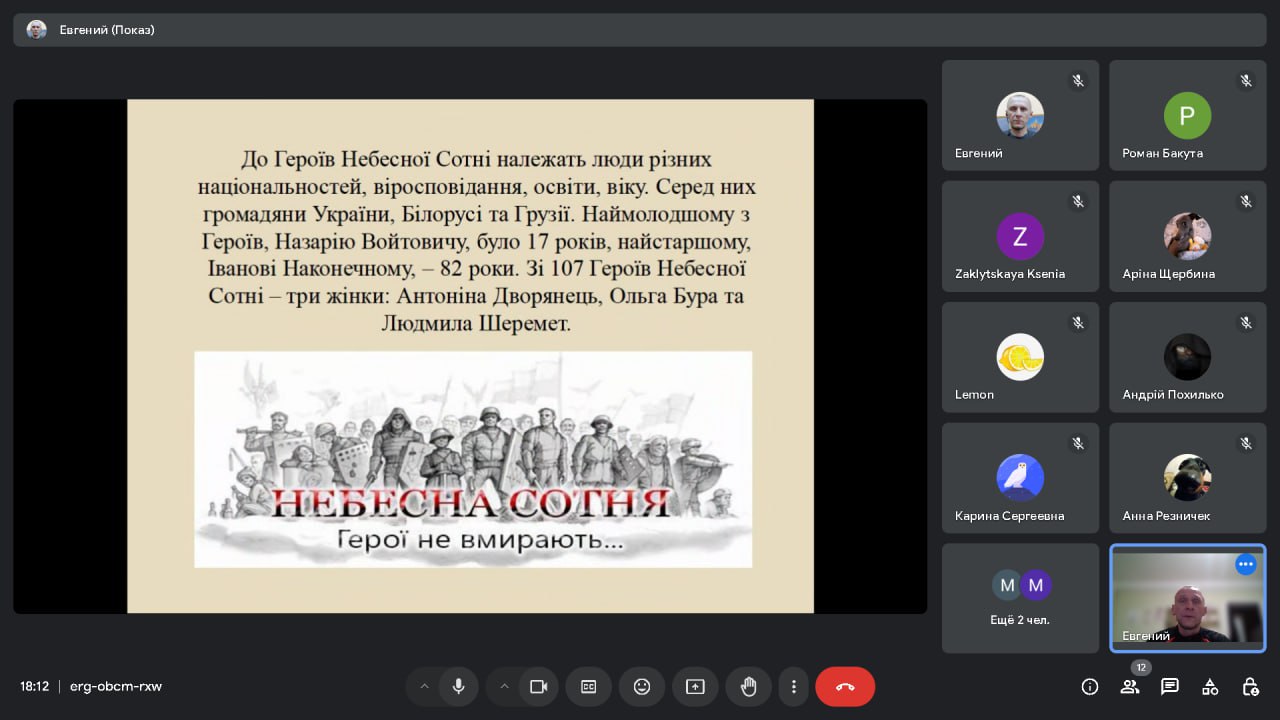Toggle the camera button
Screen dimensions: 1280x720
[x=538, y=687]
